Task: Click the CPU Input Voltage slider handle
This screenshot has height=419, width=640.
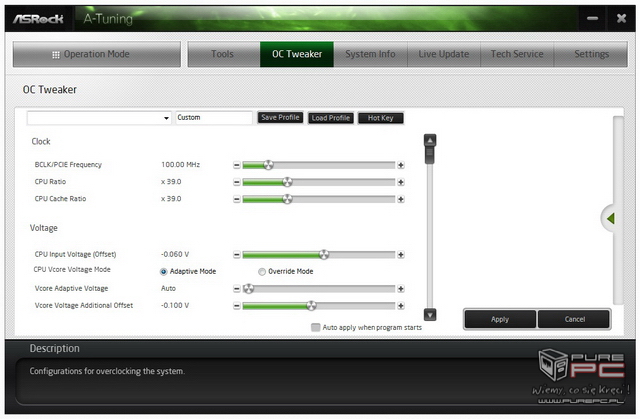Action: click(324, 255)
